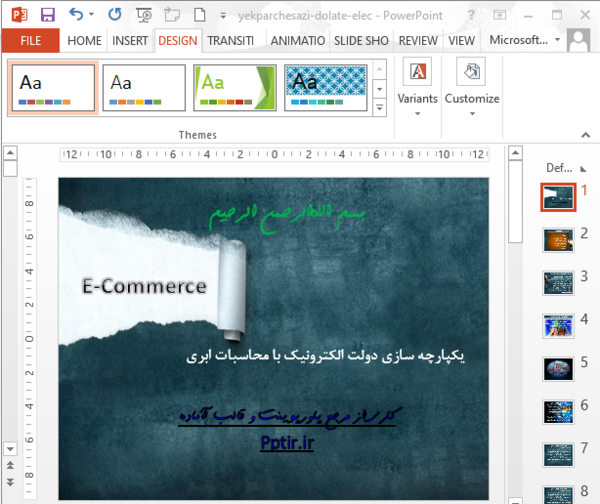This screenshot has width=600, height=504.
Task: Click the horizontal ruler
Action: click(x=274, y=155)
